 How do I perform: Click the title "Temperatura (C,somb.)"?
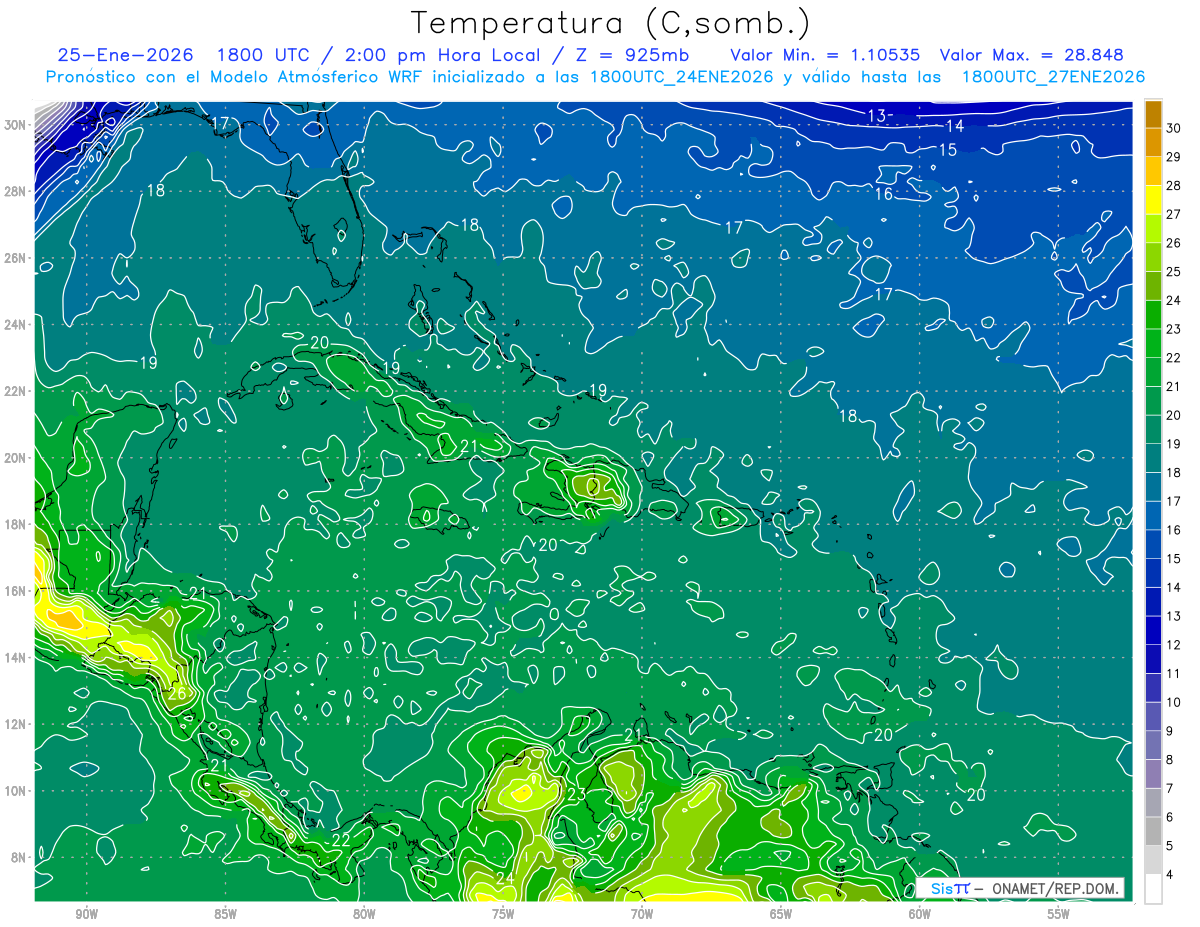pyautogui.click(x=612, y=22)
